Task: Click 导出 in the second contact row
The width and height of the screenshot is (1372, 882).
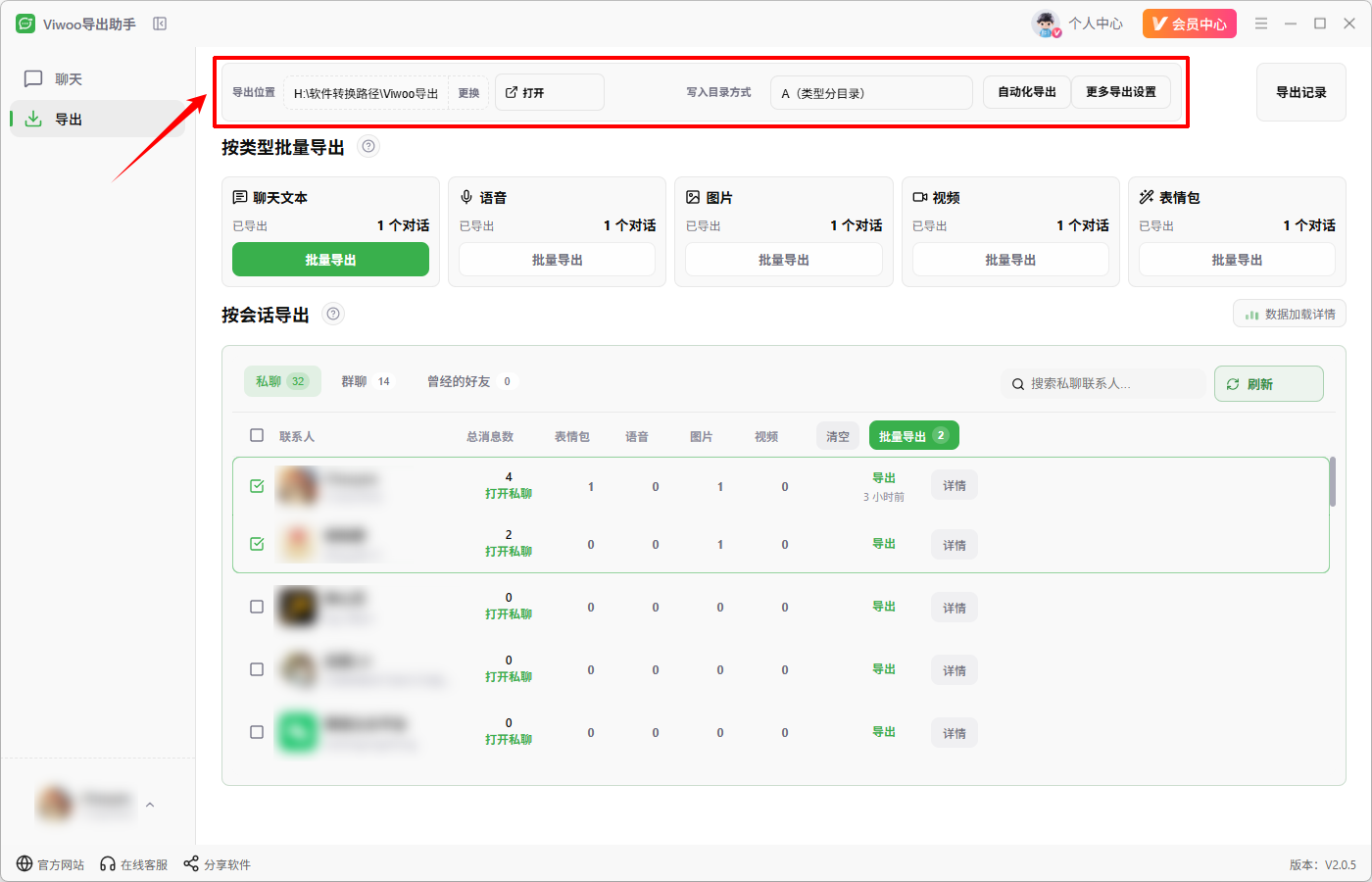Action: coord(884,544)
